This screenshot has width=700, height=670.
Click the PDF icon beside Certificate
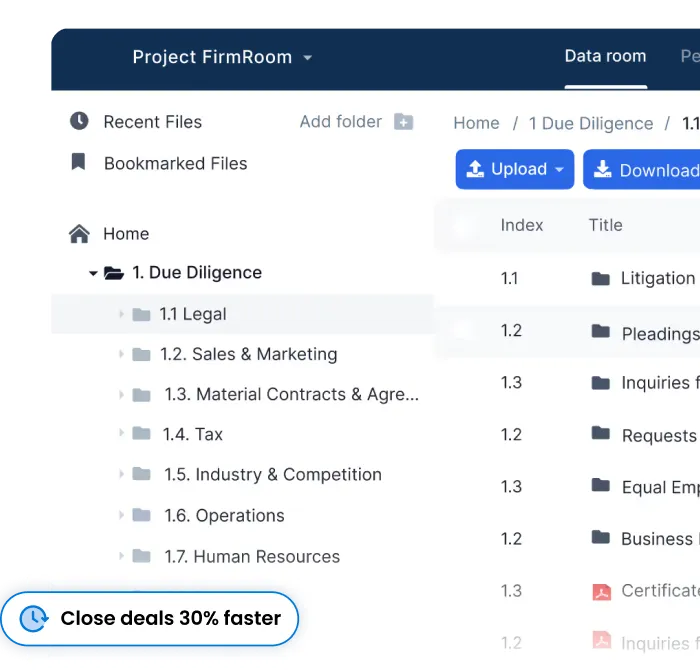coord(601,592)
